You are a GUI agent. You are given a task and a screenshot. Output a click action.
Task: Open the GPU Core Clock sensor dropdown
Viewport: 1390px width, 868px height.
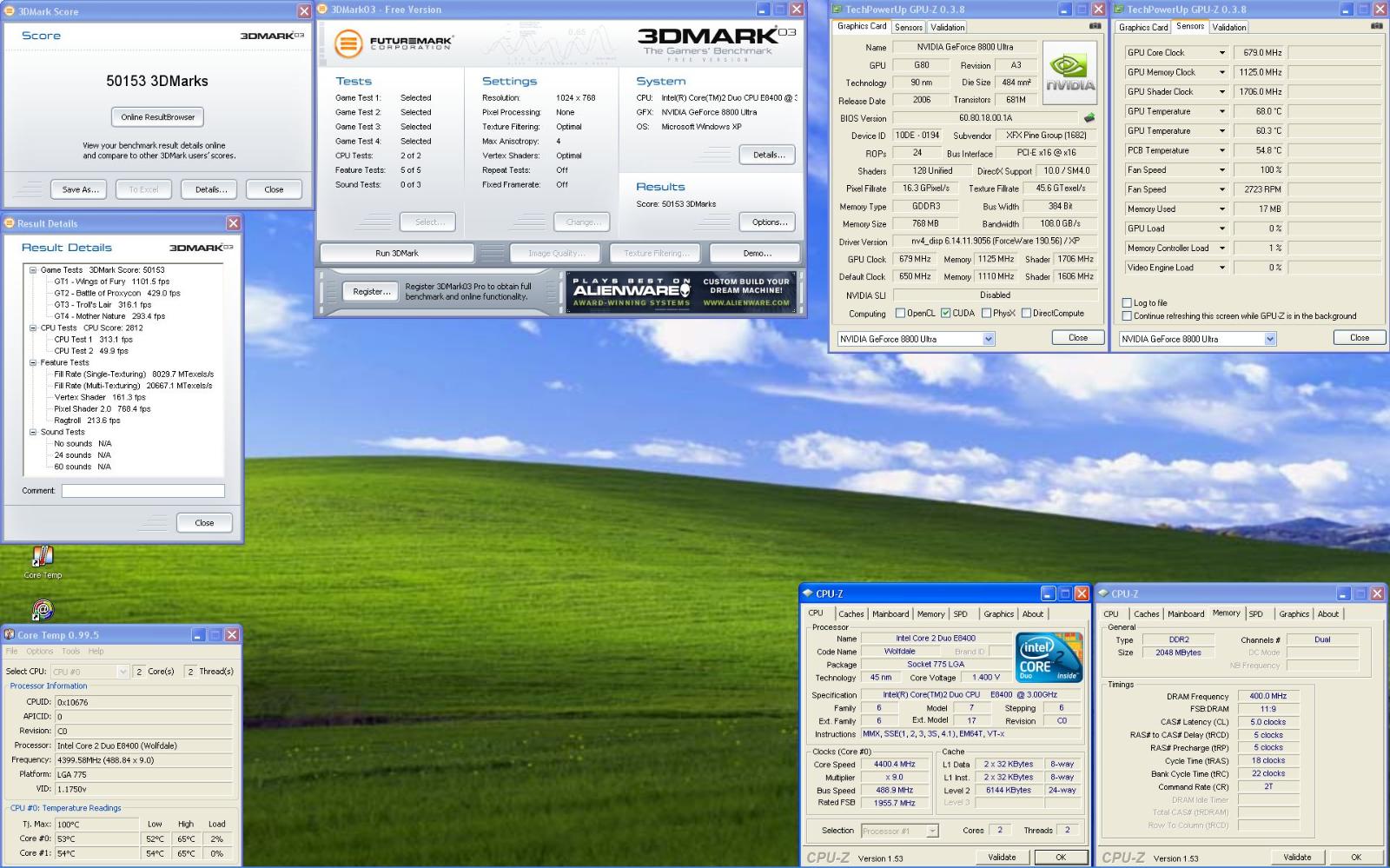[1221, 53]
